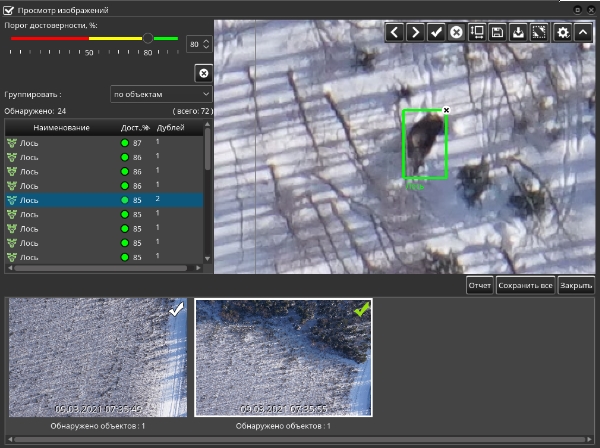Screen dimensions: 600x448
Task: Click the download tray arrow icon
Action: pos(518,33)
